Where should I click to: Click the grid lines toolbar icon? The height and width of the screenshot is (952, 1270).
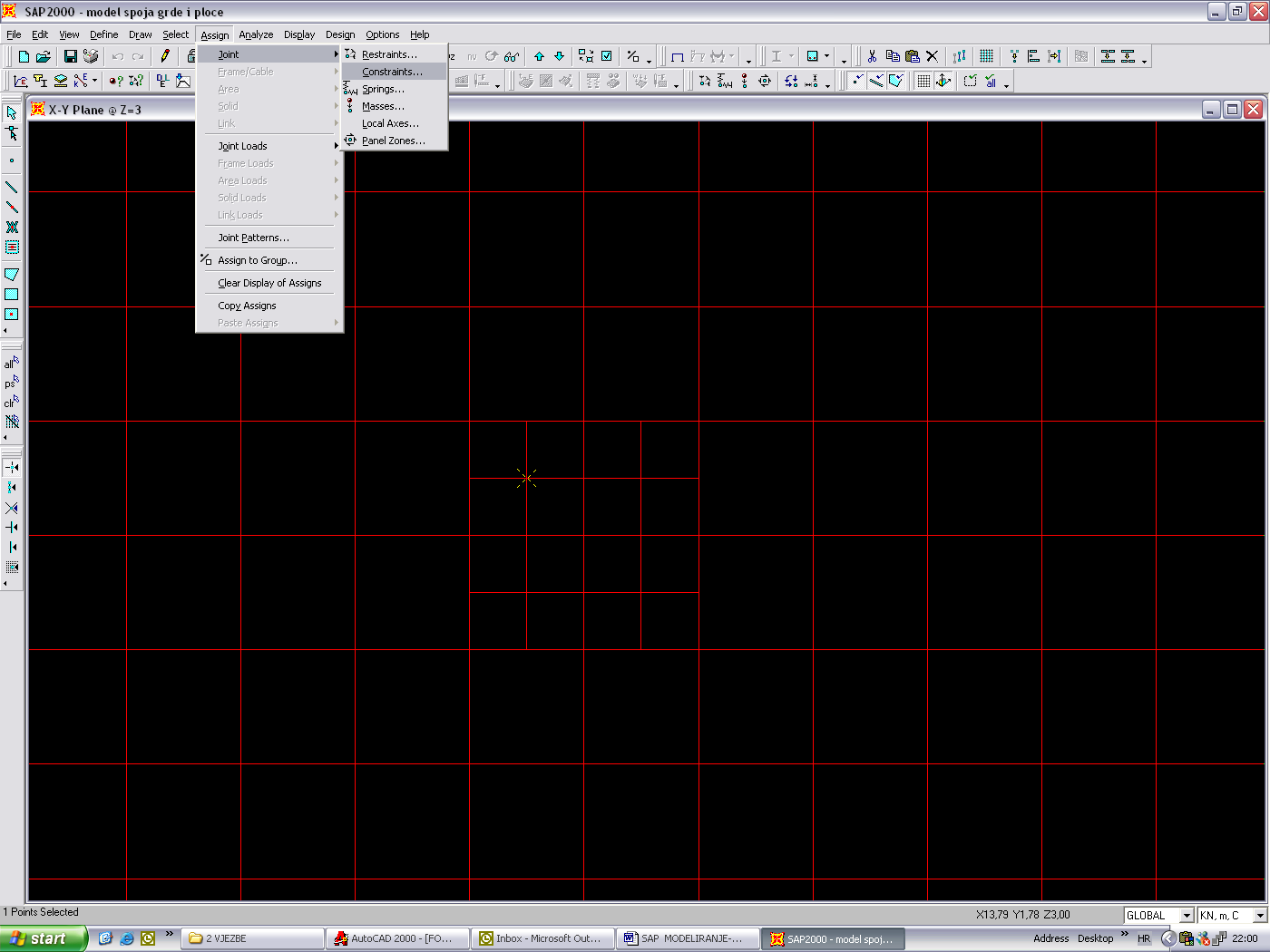(x=986, y=56)
